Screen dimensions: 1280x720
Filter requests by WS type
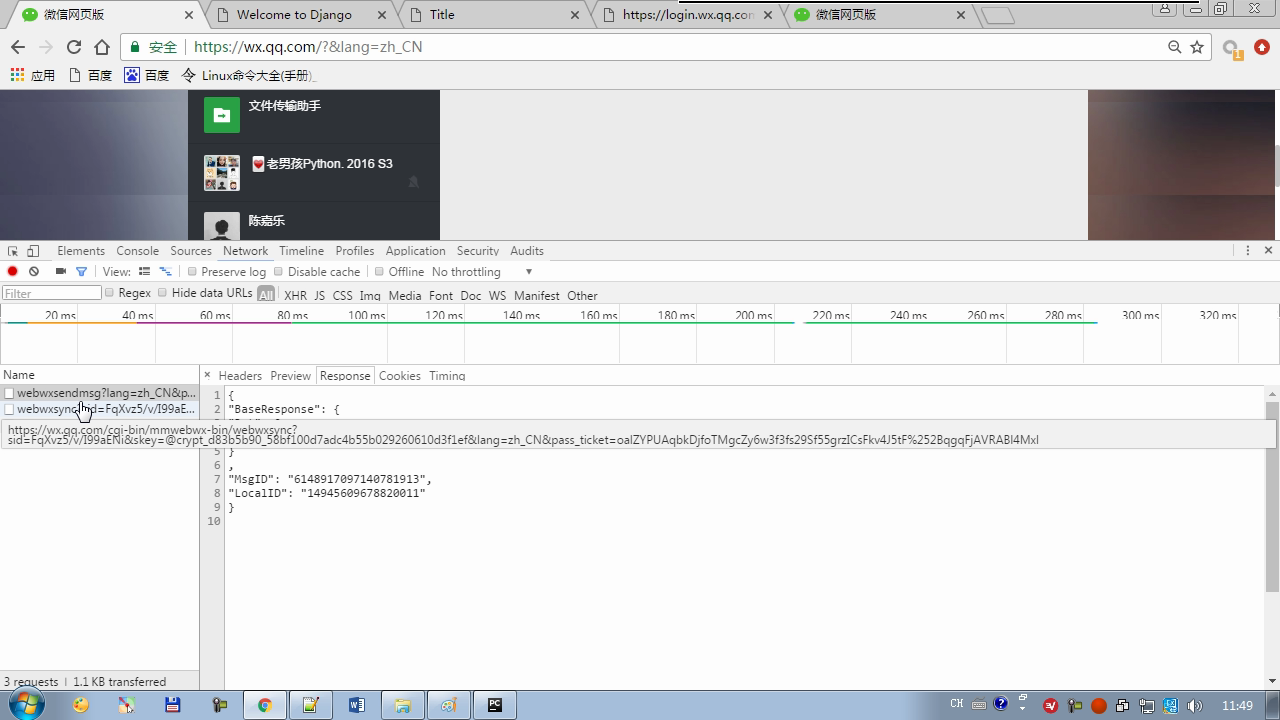[x=497, y=296]
